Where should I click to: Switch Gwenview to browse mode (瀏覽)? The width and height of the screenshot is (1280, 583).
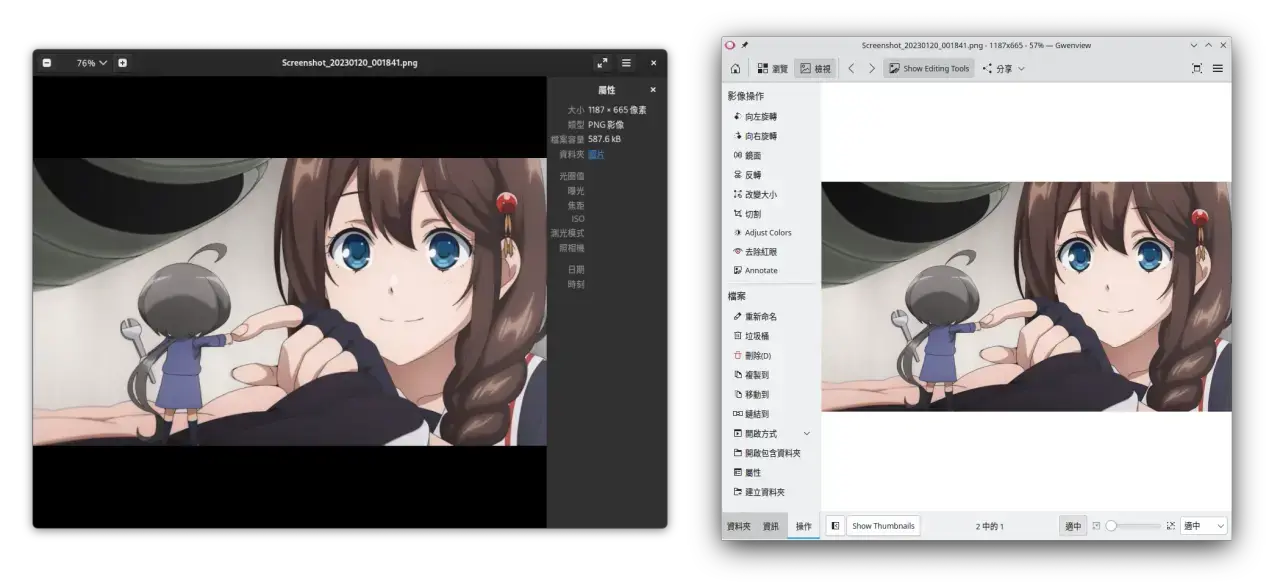click(x=772, y=68)
